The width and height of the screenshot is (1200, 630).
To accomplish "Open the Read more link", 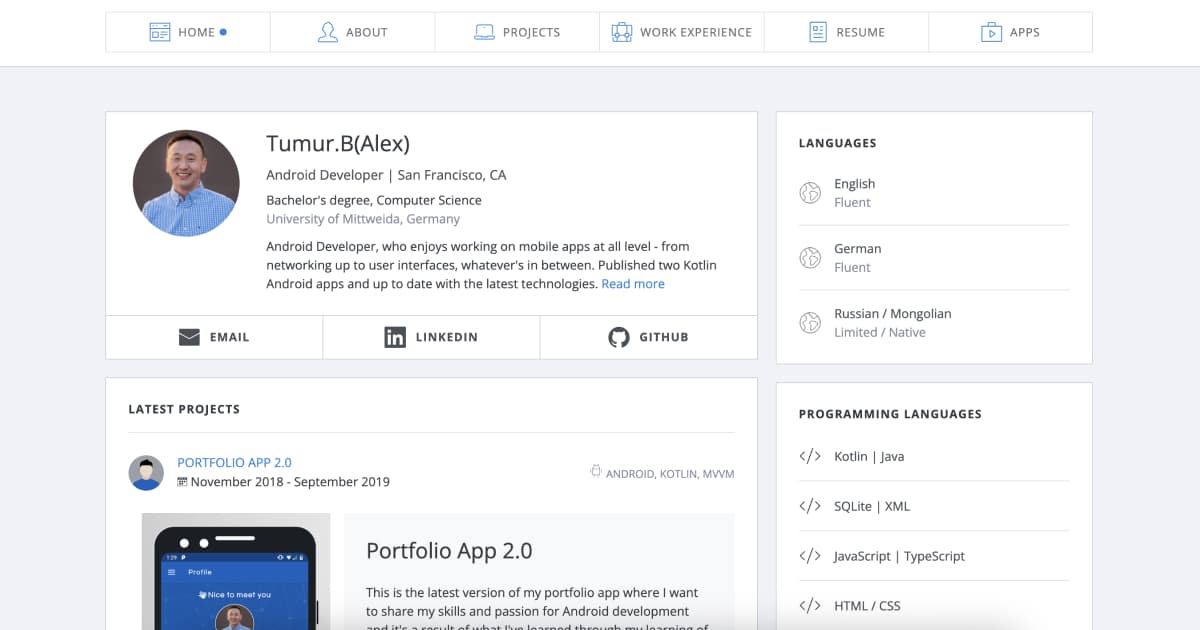I will pyautogui.click(x=632, y=283).
